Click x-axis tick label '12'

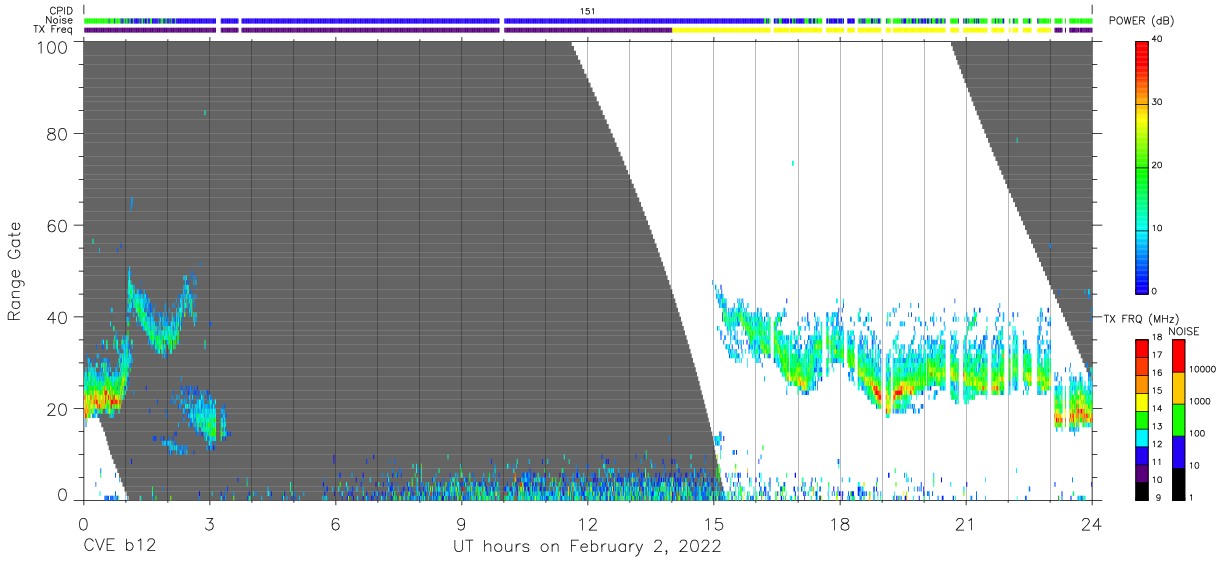[x=587, y=524]
